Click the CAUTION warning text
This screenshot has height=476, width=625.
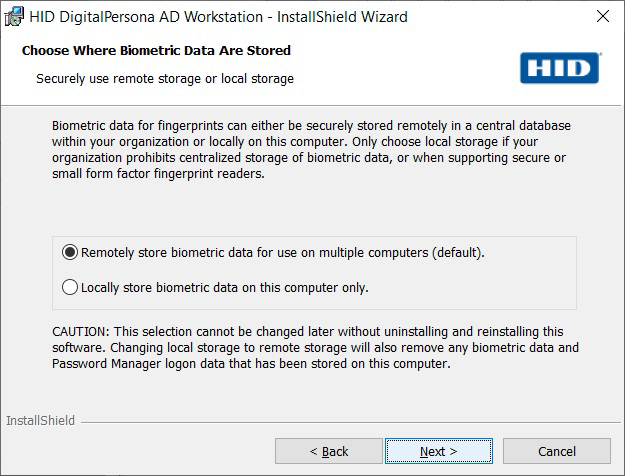point(316,348)
